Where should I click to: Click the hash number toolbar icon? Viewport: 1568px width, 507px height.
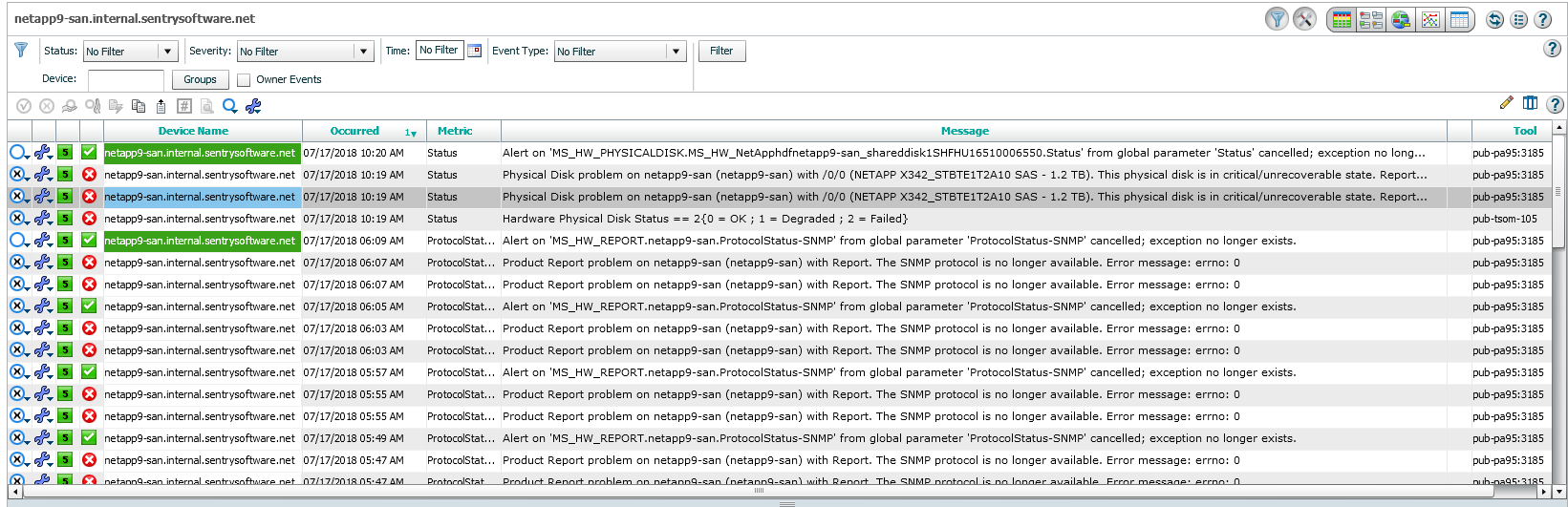[x=184, y=106]
